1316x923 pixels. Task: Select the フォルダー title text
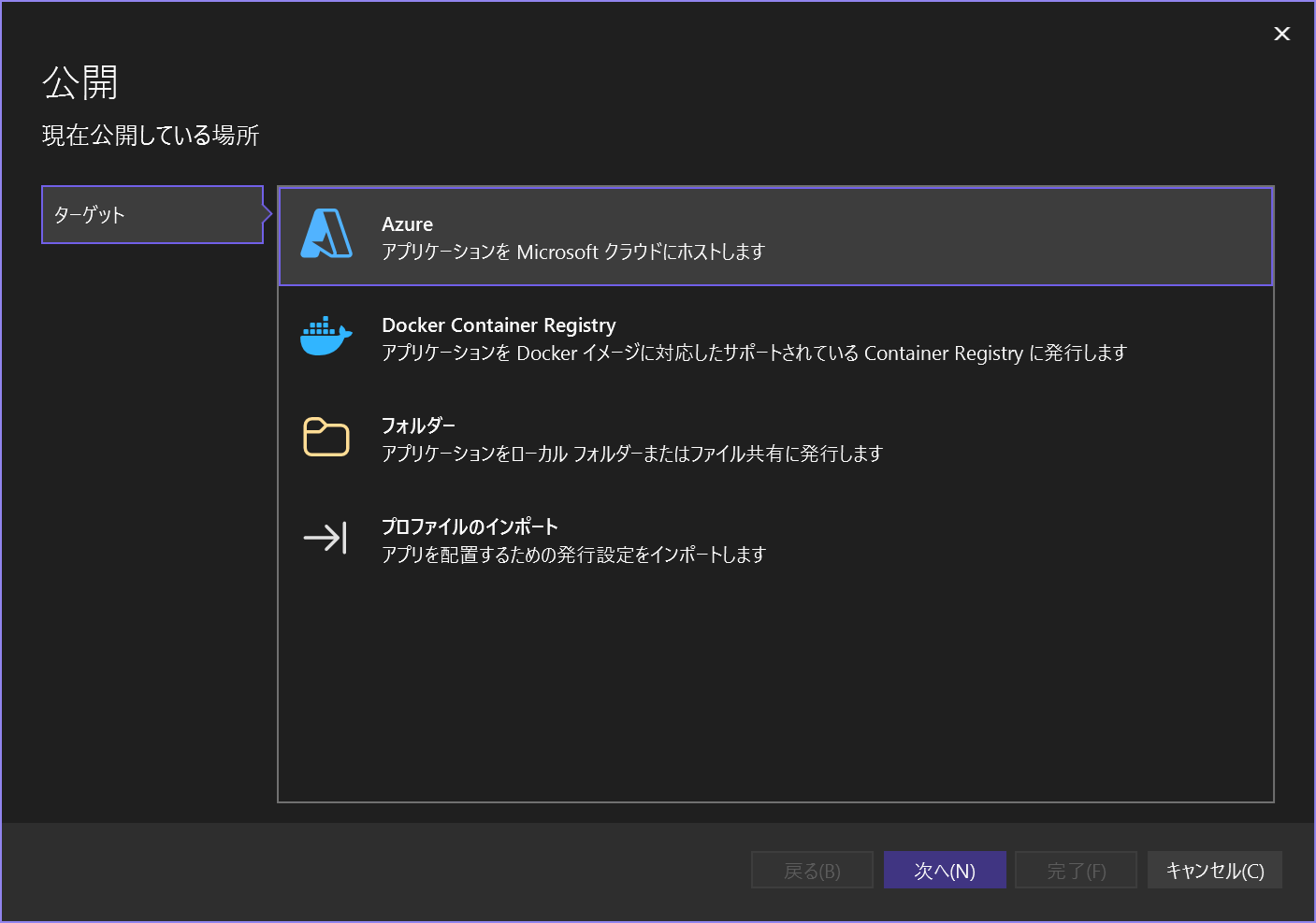pyautogui.click(x=418, y=425)
